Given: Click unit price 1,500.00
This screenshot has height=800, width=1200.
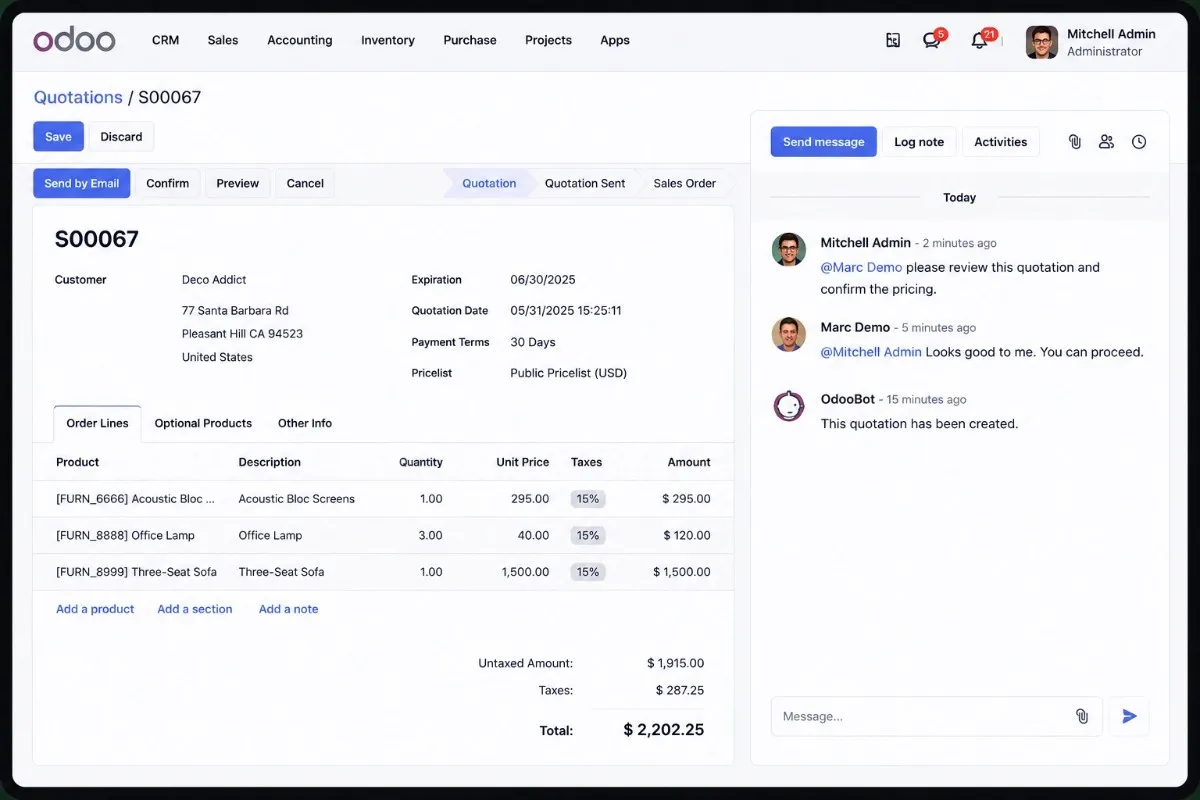Looking at the screenshot, I should 525,572.
